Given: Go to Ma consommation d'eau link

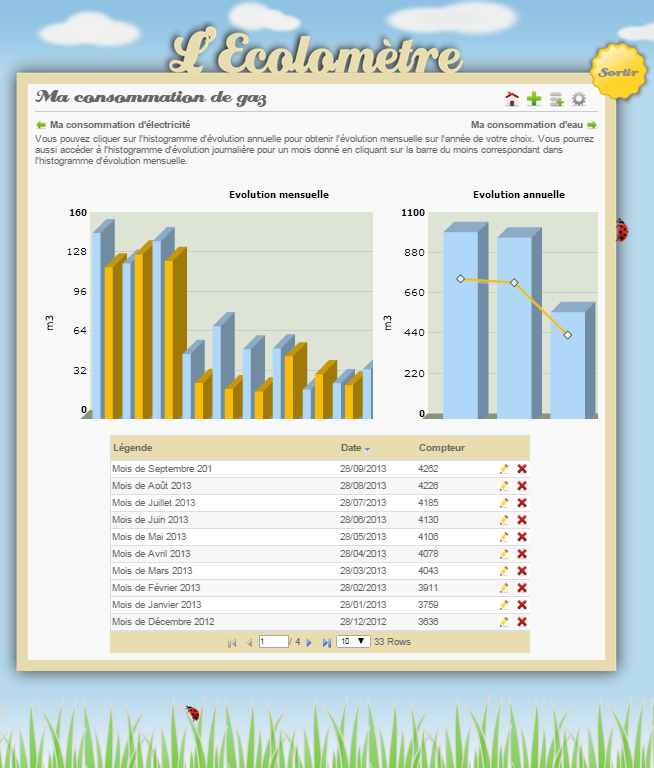Looking at the screenshot, I should click(527, 125).
